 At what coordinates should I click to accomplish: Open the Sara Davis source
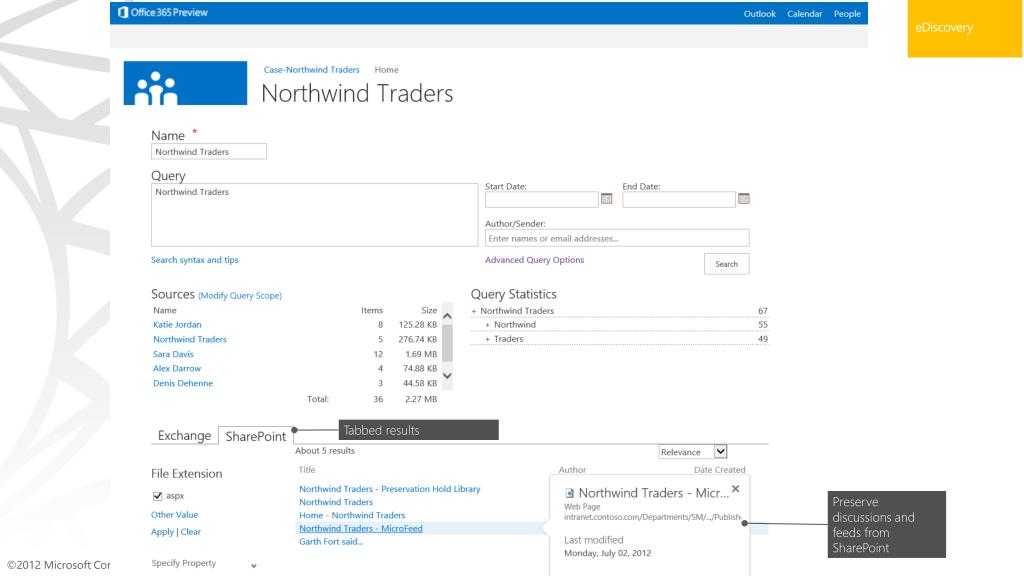click(173, 354)
